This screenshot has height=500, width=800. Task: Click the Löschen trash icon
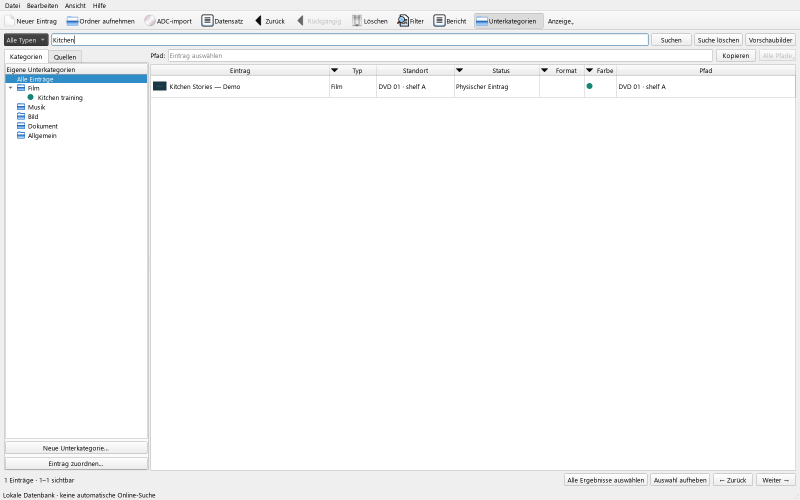pos(357,21)
